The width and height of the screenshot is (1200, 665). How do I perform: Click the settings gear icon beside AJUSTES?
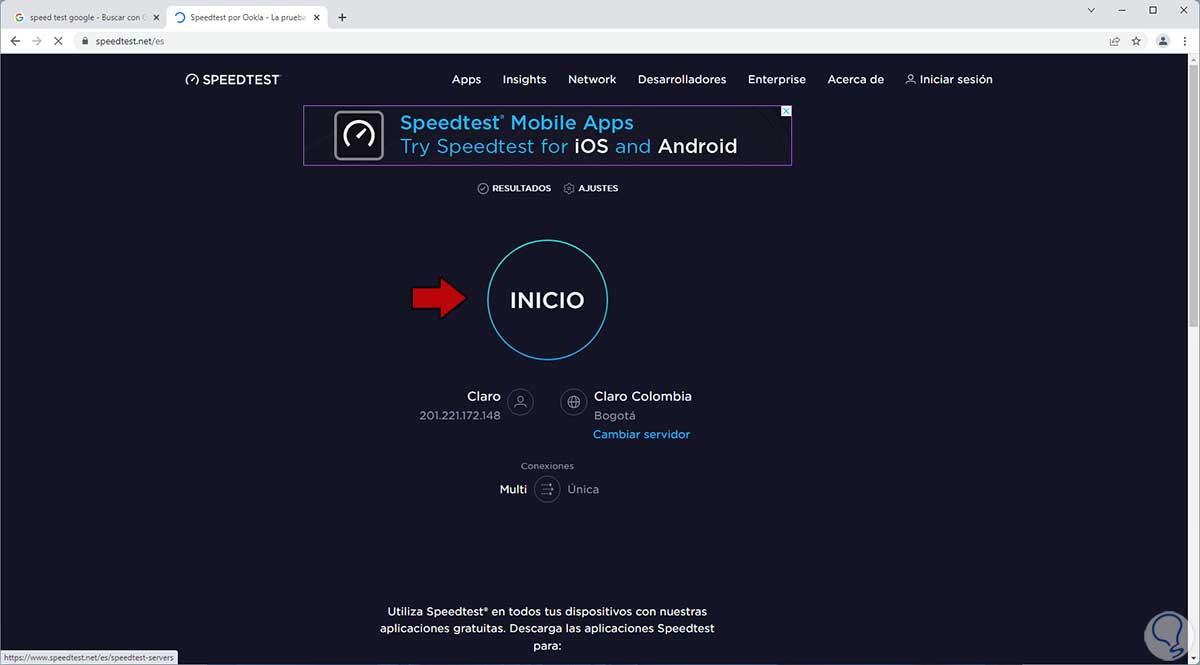point(569,188)
